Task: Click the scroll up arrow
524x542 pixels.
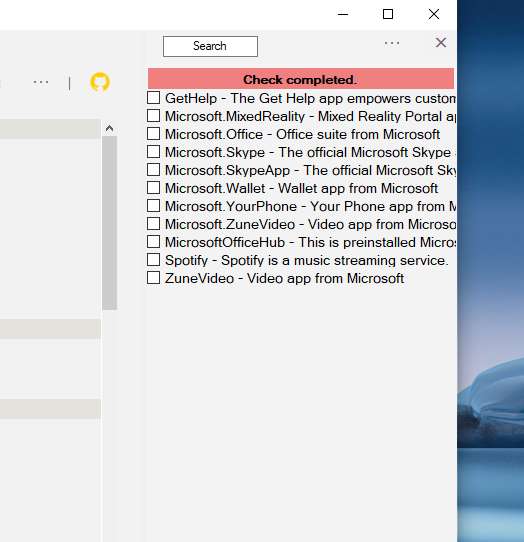Action: (109, 129)
